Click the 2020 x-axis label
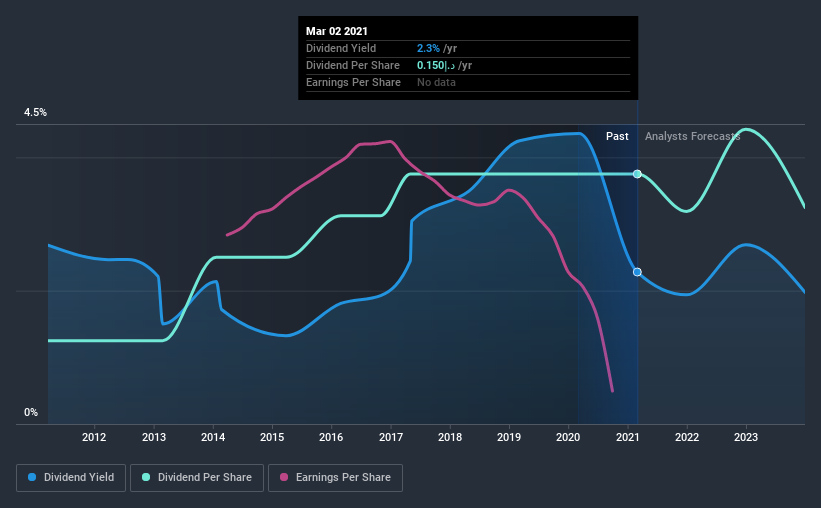821x508 pixels. point(568,437)
